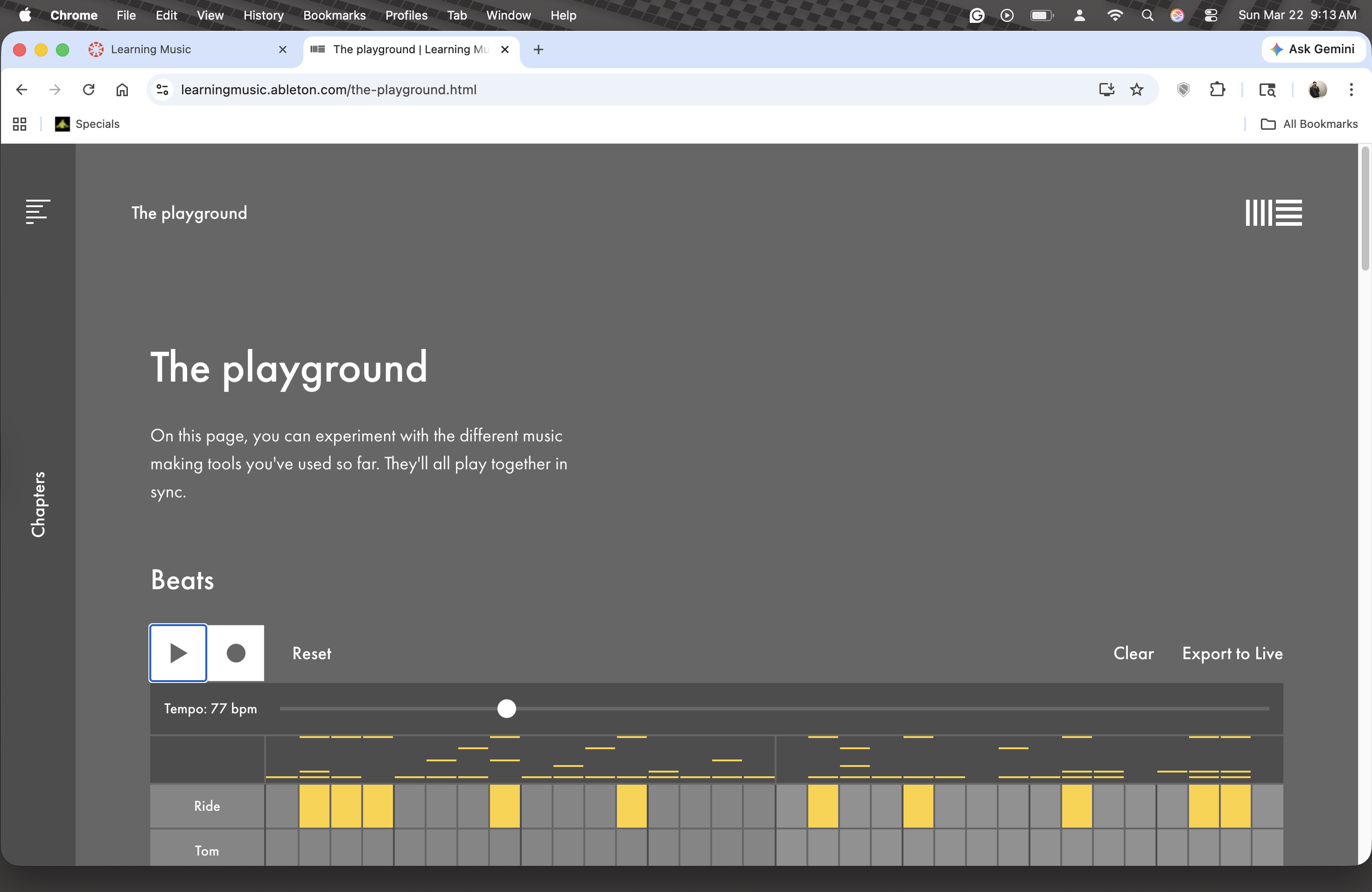Click the Ableton logo icon
Viewport: 1372px width, 892px height.
(x=1273, y=213)
